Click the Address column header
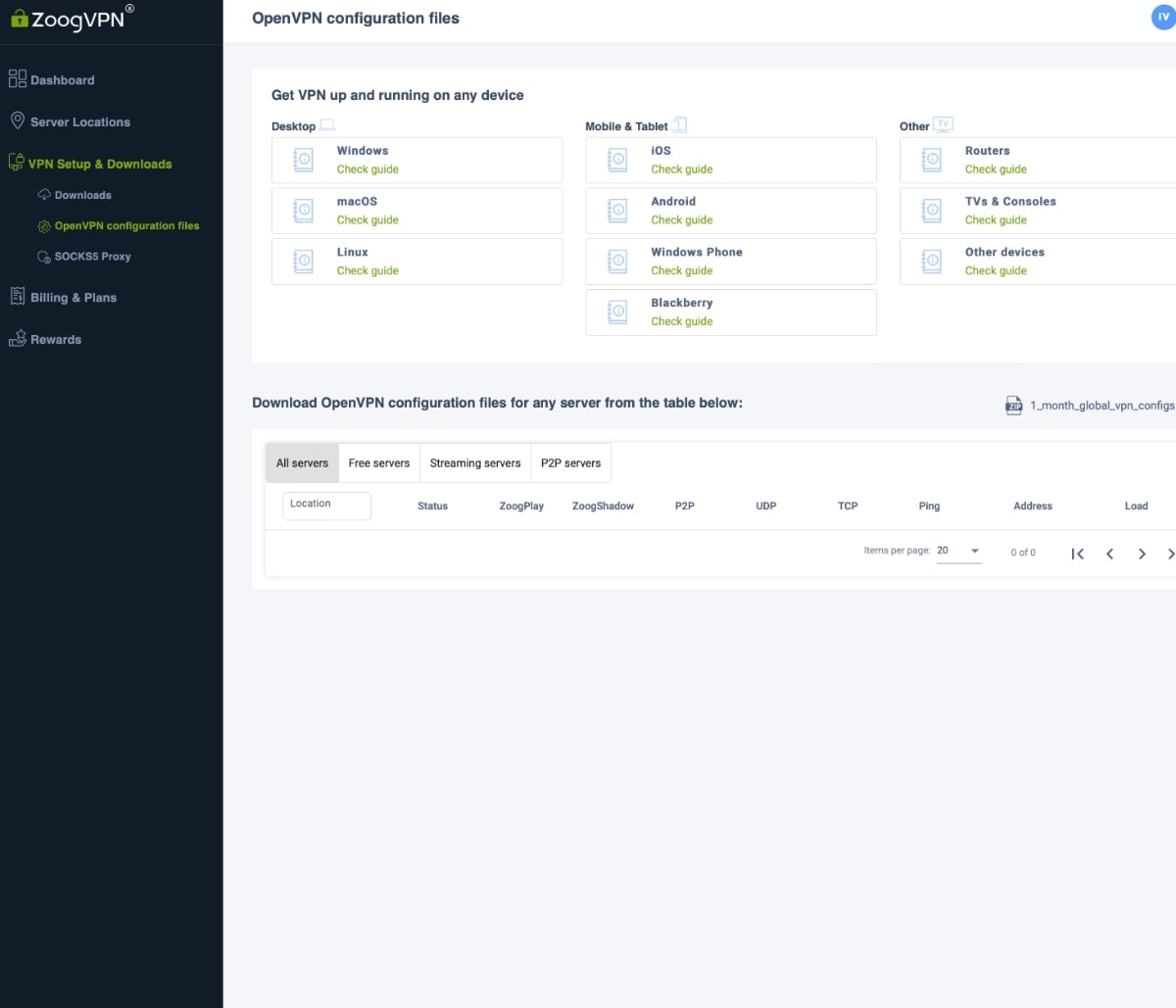Viewport: 1176px width, 1008px height. pos(1033,506)
